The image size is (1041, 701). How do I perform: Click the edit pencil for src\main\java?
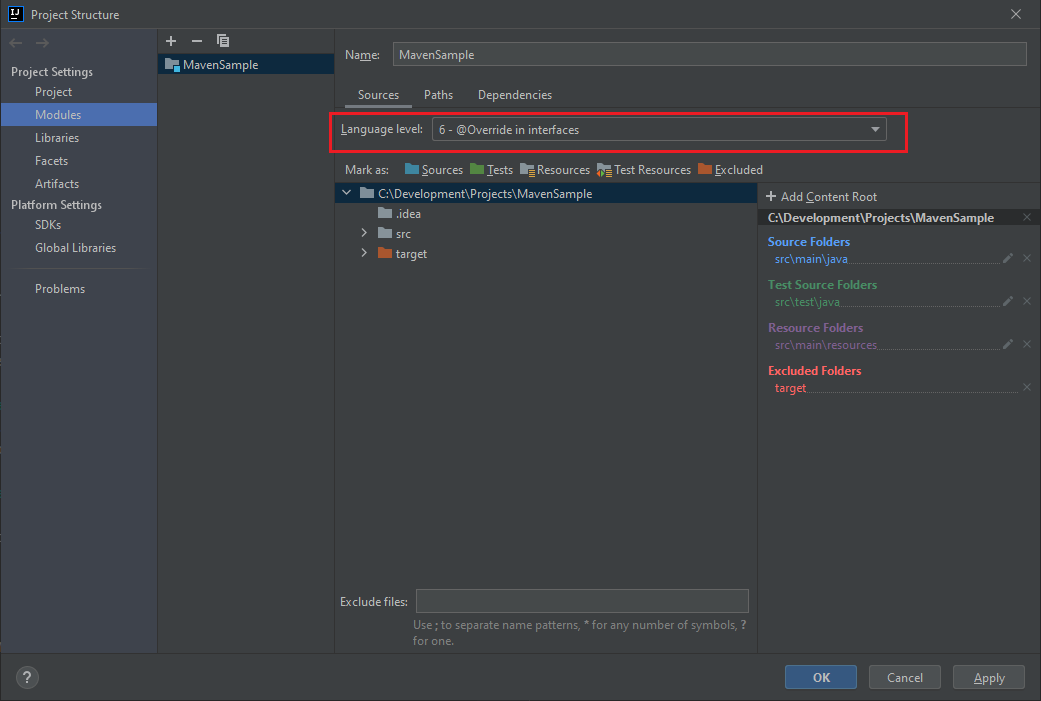point(1008,258)
